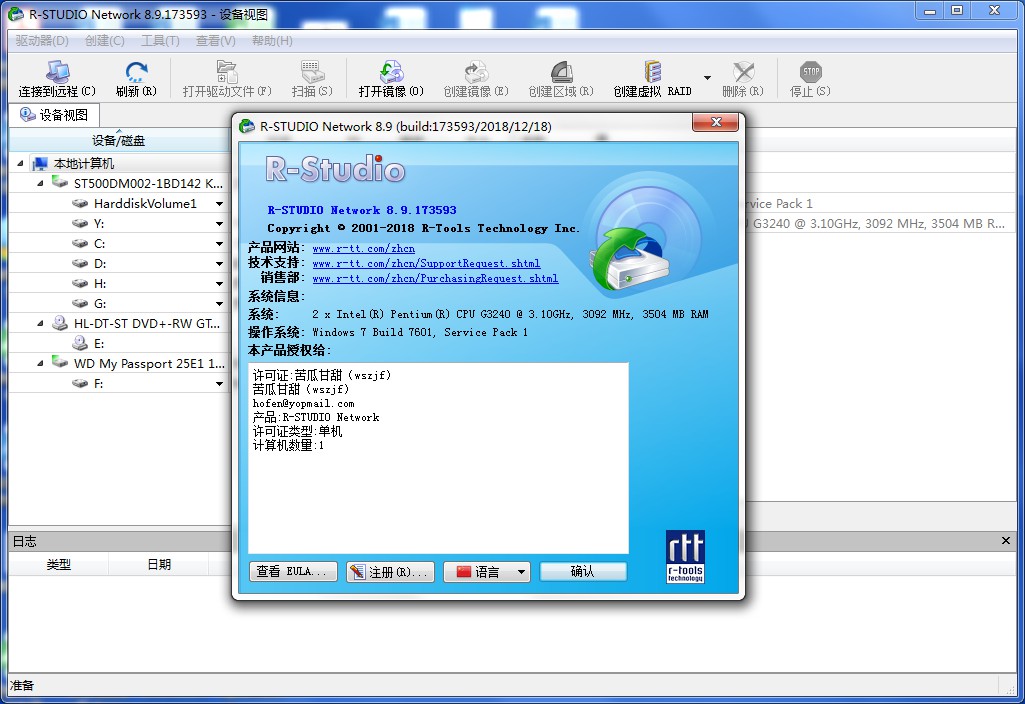
Task: Open the www.r-tt.com/zhcn product website link
Action: 363,248
